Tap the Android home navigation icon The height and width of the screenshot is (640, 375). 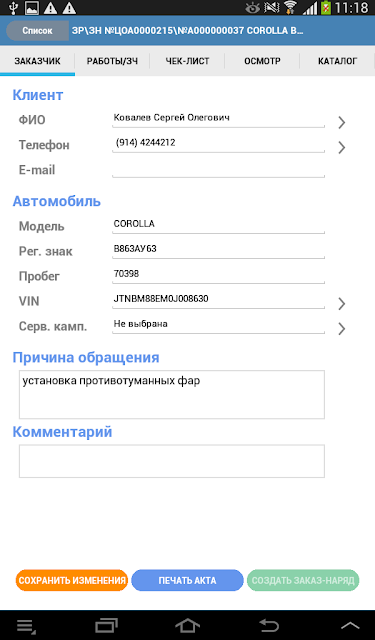tap(187, 625)
